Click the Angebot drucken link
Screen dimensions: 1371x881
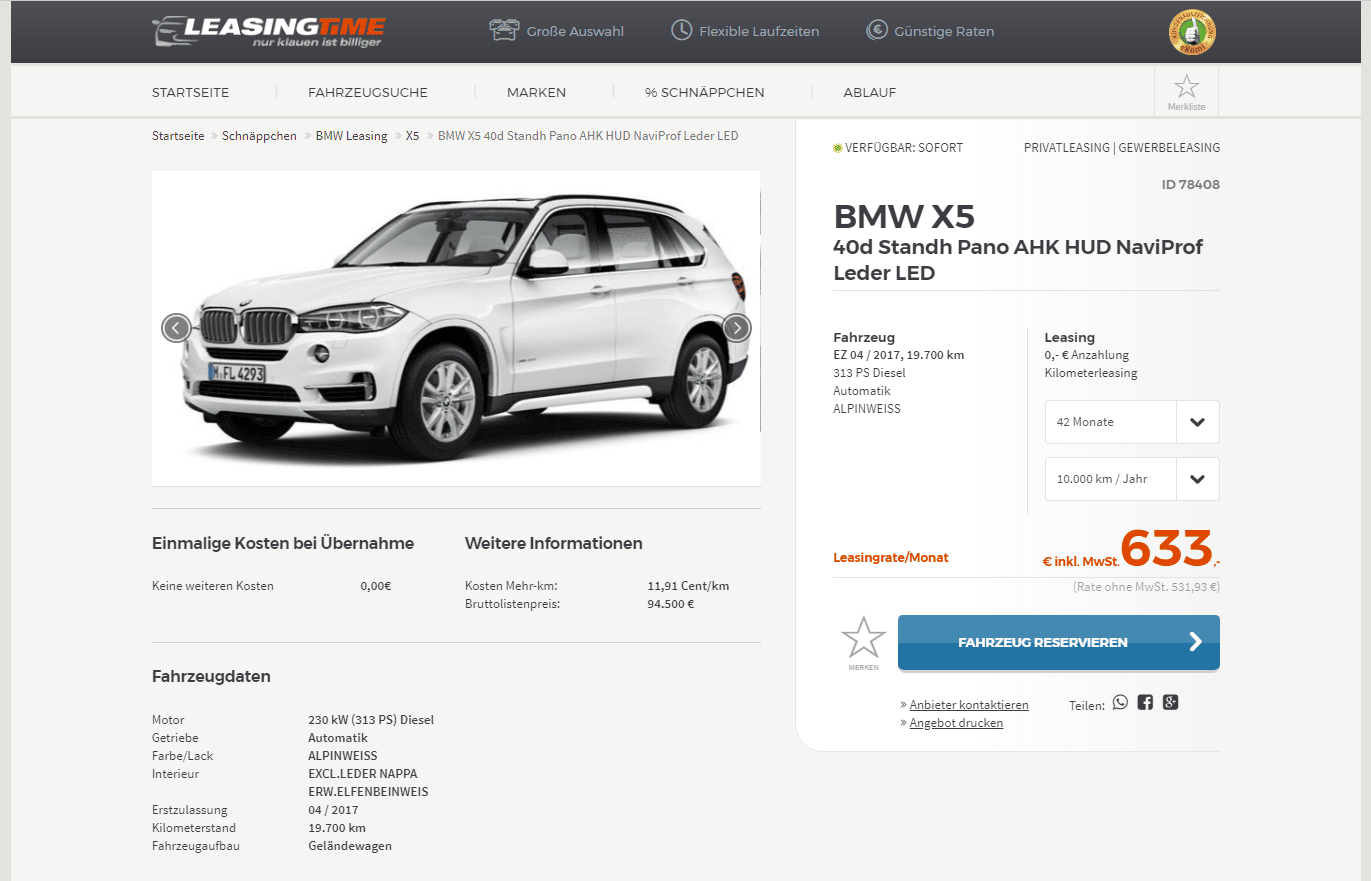point(956,723)
